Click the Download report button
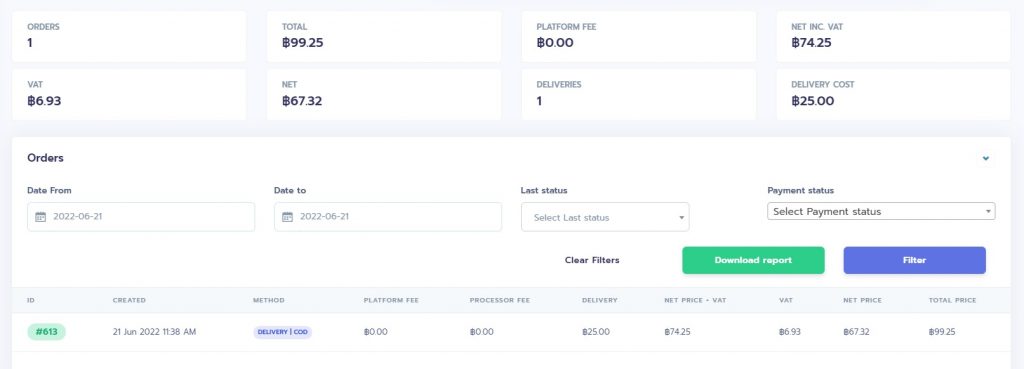 pyautogui.click(x=753, y=260)
